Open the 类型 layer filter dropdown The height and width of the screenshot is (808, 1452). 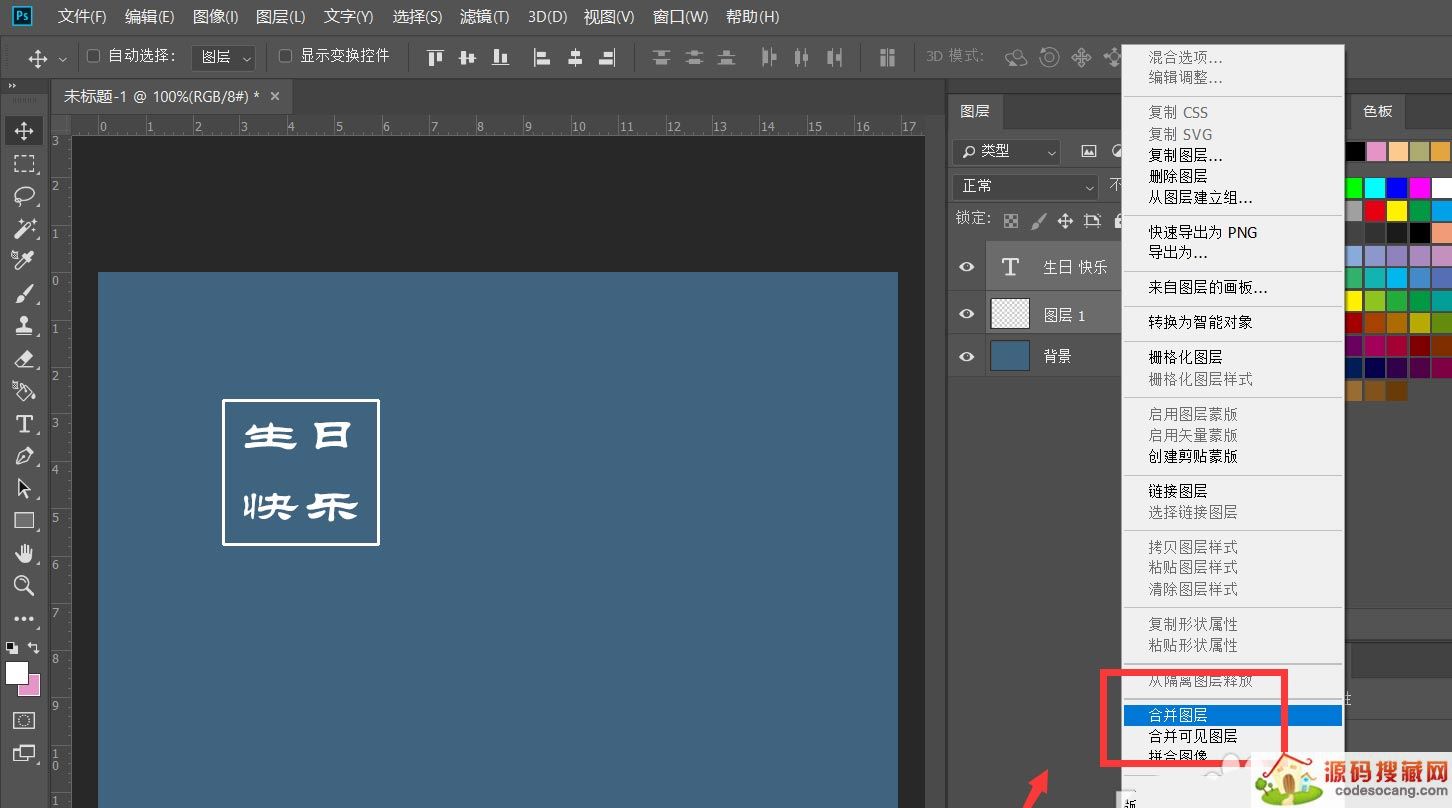[1006, 151]
